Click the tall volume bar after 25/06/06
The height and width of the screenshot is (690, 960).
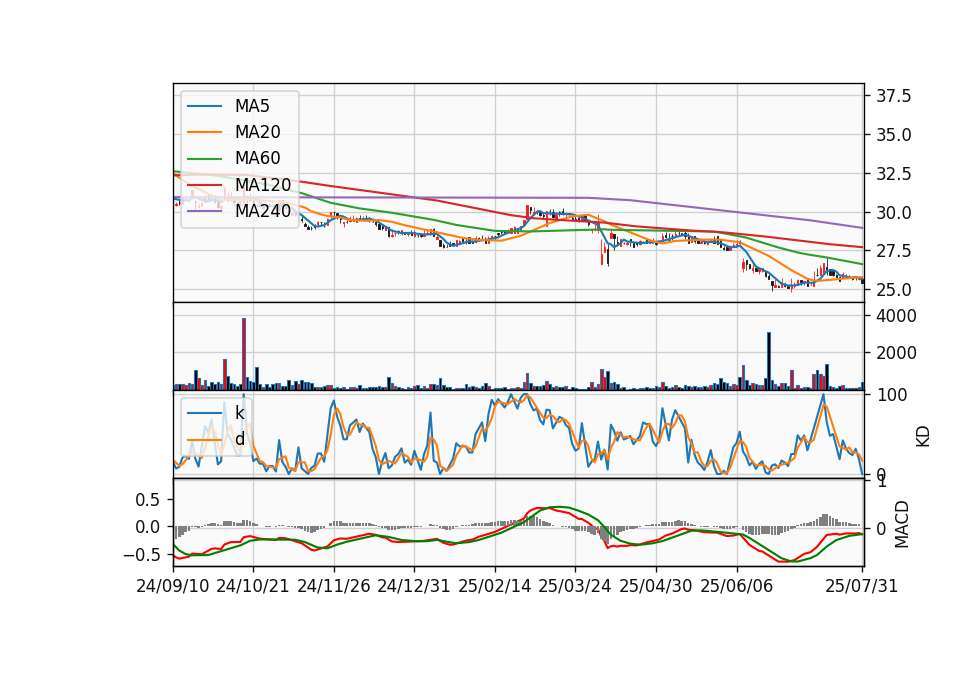coord(769,361)
